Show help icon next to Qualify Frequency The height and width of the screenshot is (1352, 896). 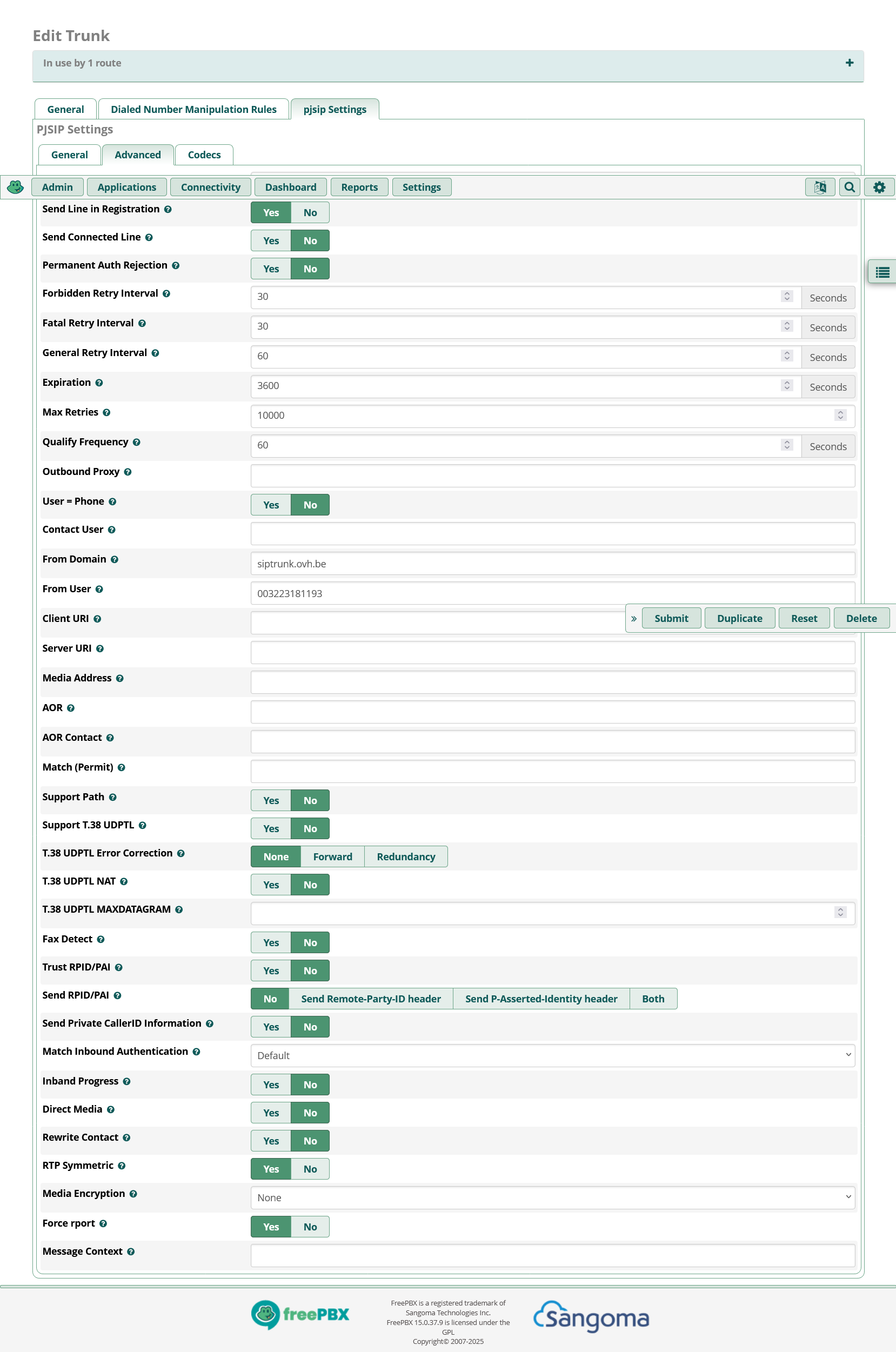tap(137, 441)
